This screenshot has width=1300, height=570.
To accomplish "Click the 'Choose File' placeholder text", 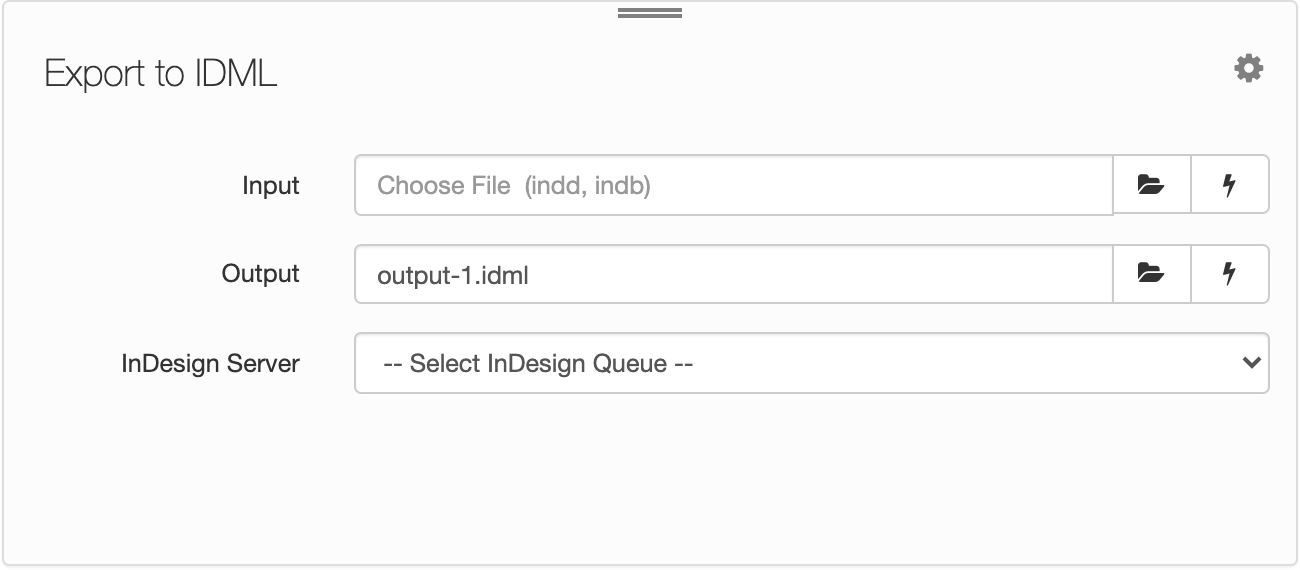I will (x=444, y=186).
